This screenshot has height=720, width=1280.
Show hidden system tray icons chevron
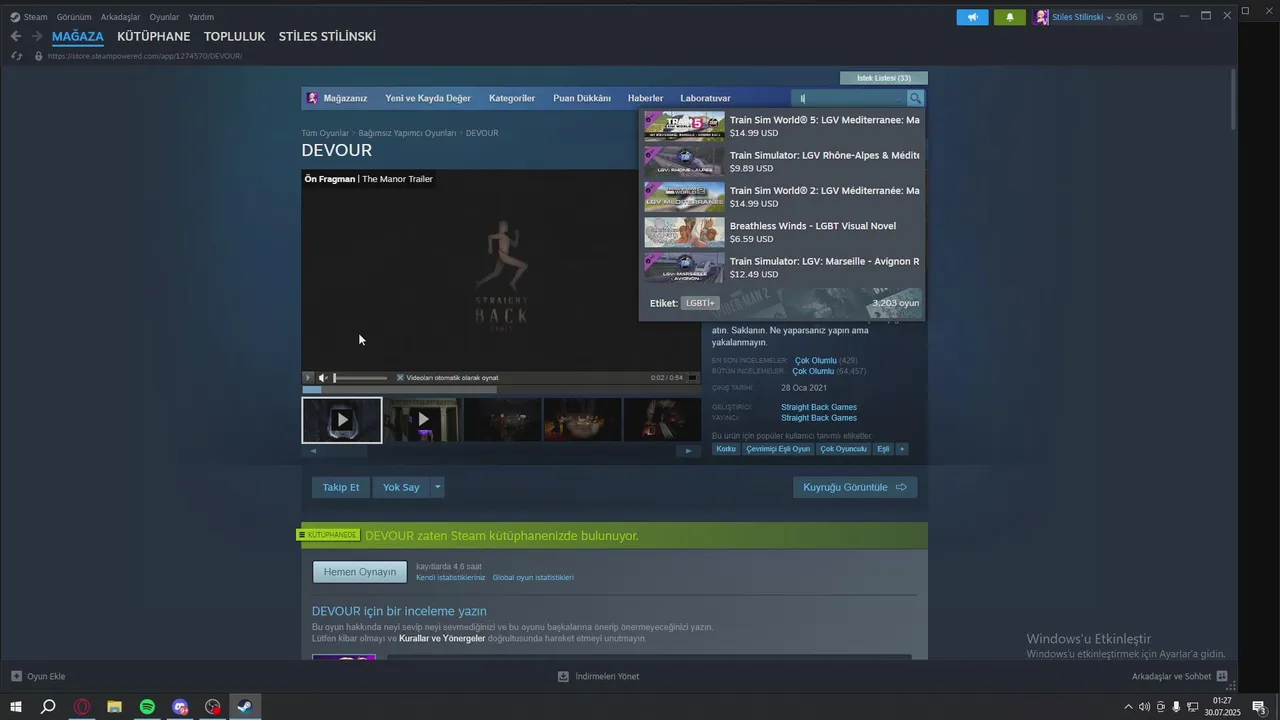1129,707
